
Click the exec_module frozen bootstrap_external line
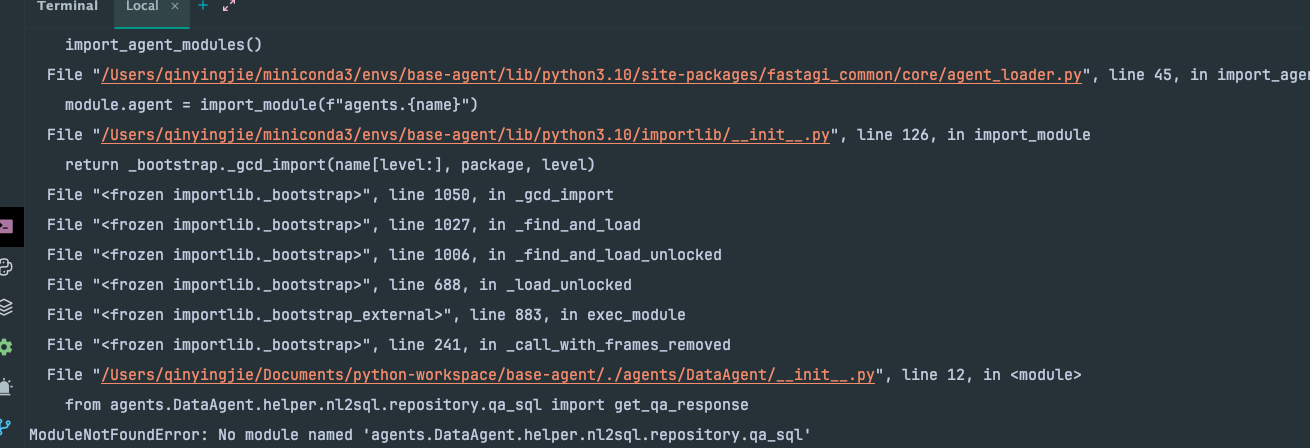click(x=366, y=315)
